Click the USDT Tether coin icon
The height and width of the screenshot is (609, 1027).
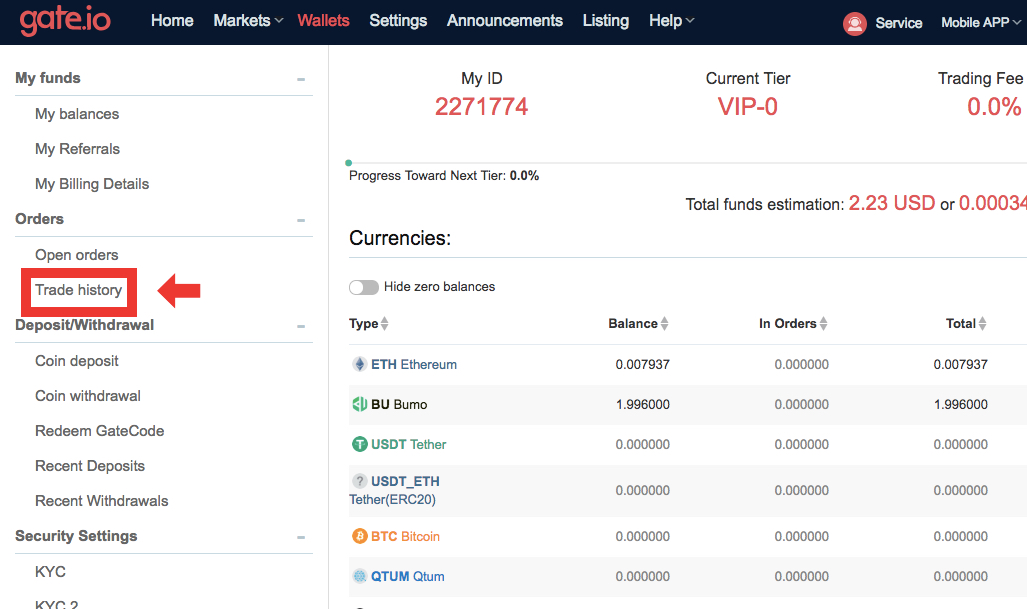pos(360,444)
